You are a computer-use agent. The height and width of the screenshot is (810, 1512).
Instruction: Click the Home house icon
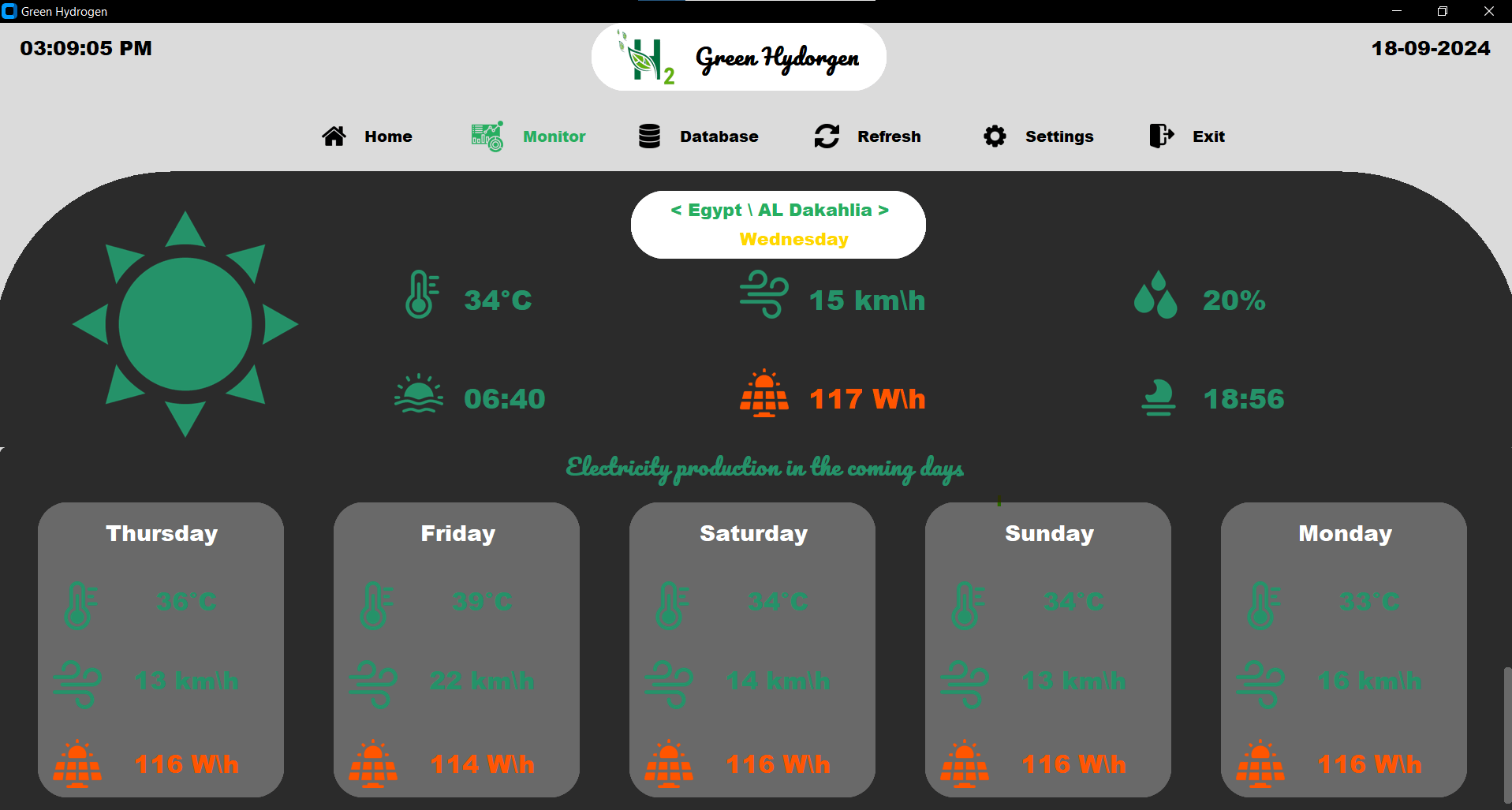(x=334, y=136)
